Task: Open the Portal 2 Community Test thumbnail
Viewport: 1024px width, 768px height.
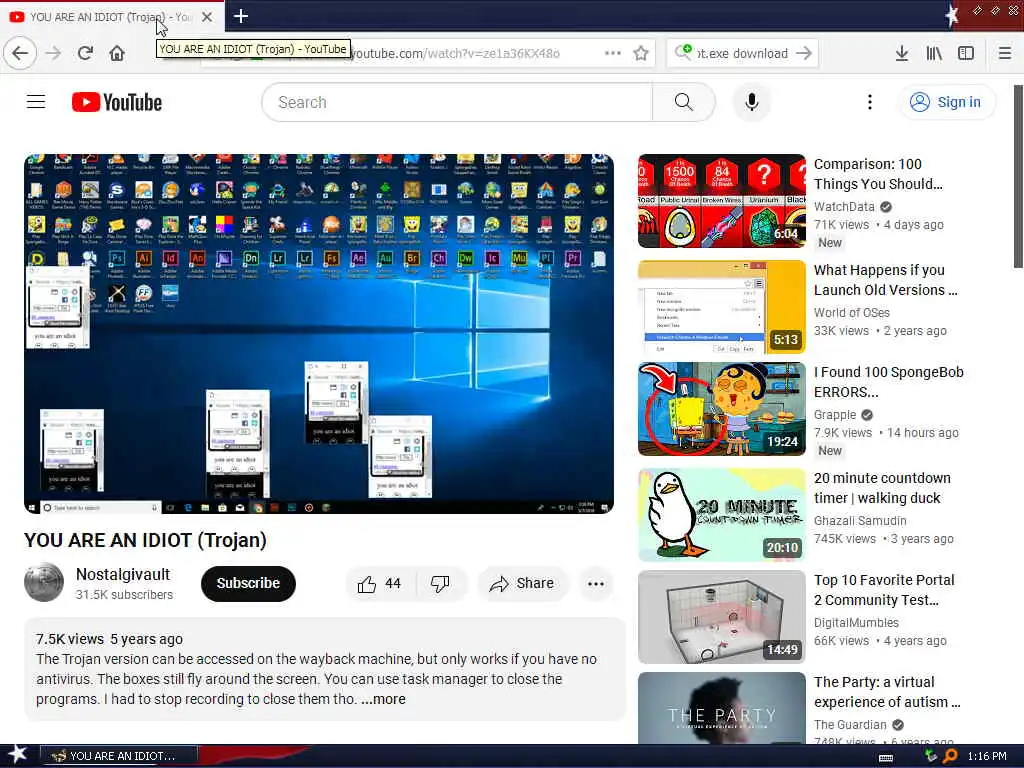Action: click(x=722, y=616)
